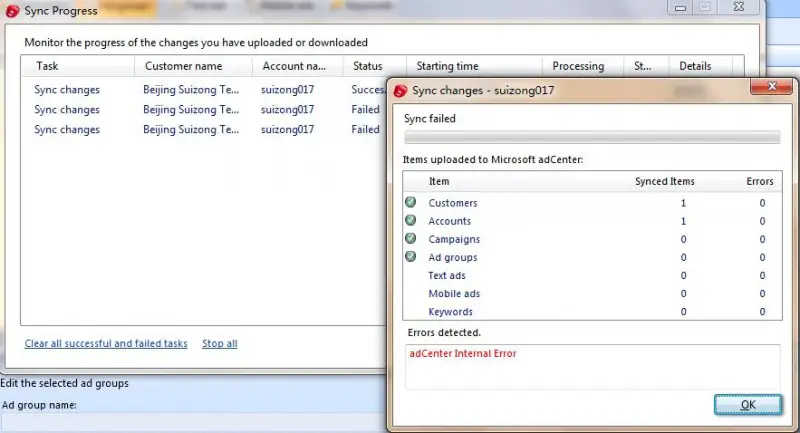
Task: Close the Sync Progress window
Action: [x=739, y=7]
